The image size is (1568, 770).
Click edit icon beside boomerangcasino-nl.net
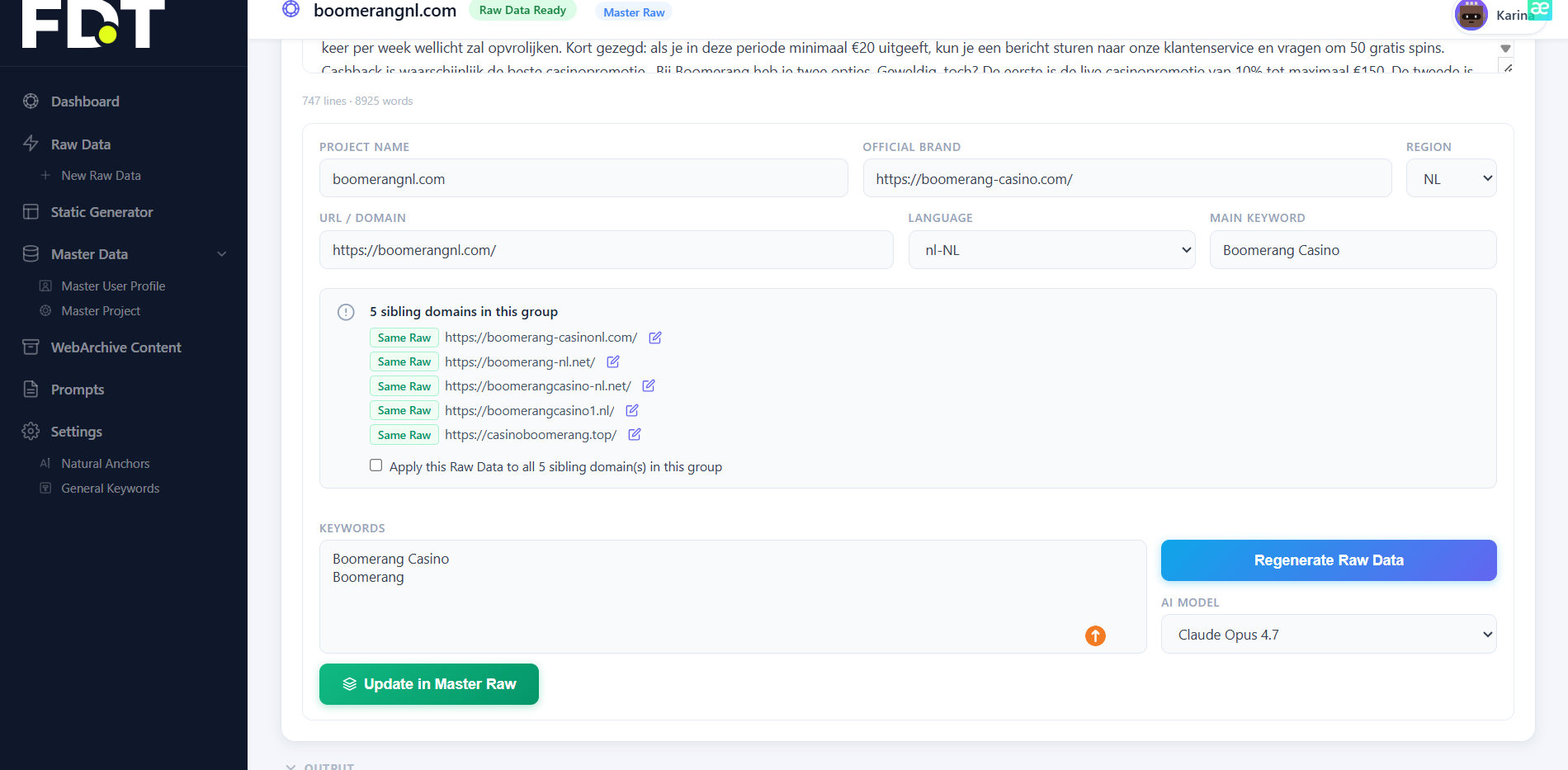point(649,385)
